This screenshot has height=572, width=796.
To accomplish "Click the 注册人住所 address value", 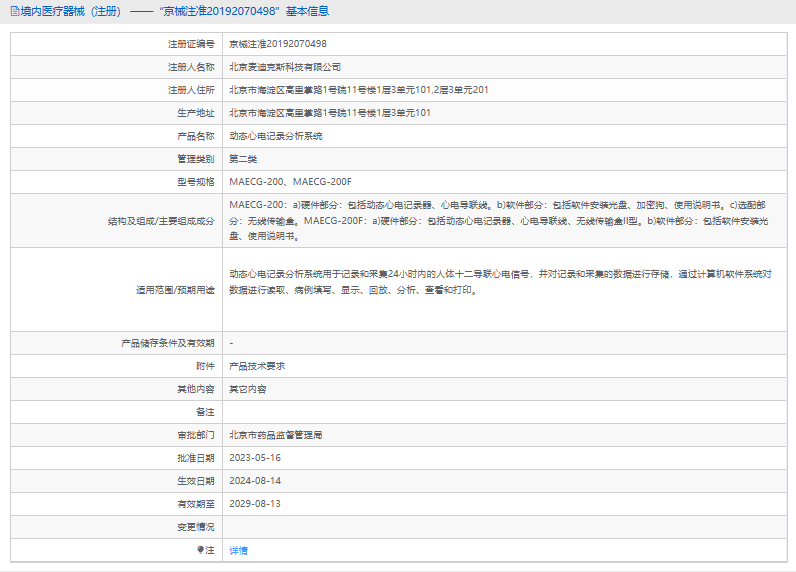I will tap(358, 90).
